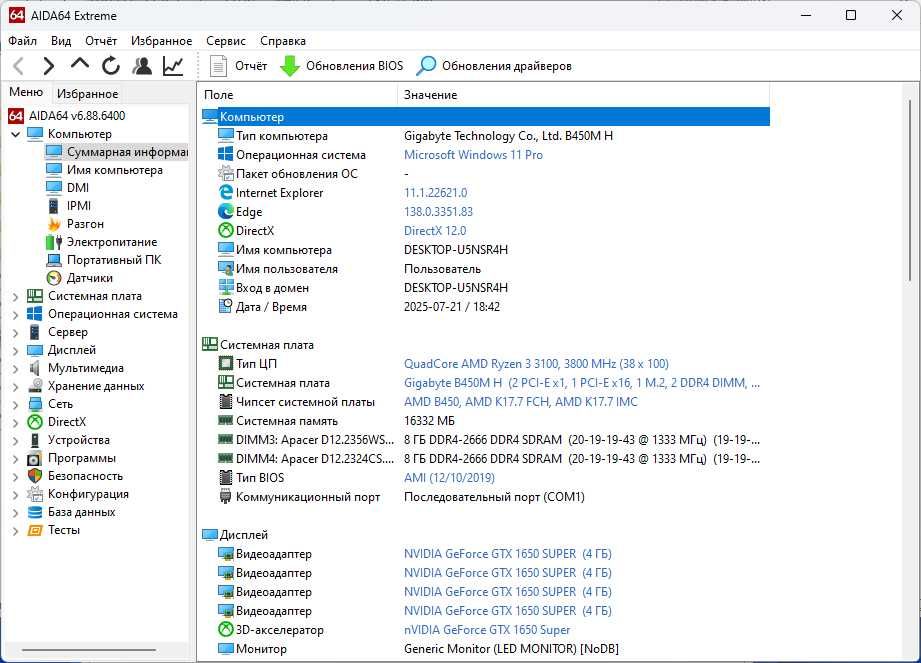Expand the Программы tree node
This screenshot has width=921, height=663.
pyautogui.click(x=16, y=459)
